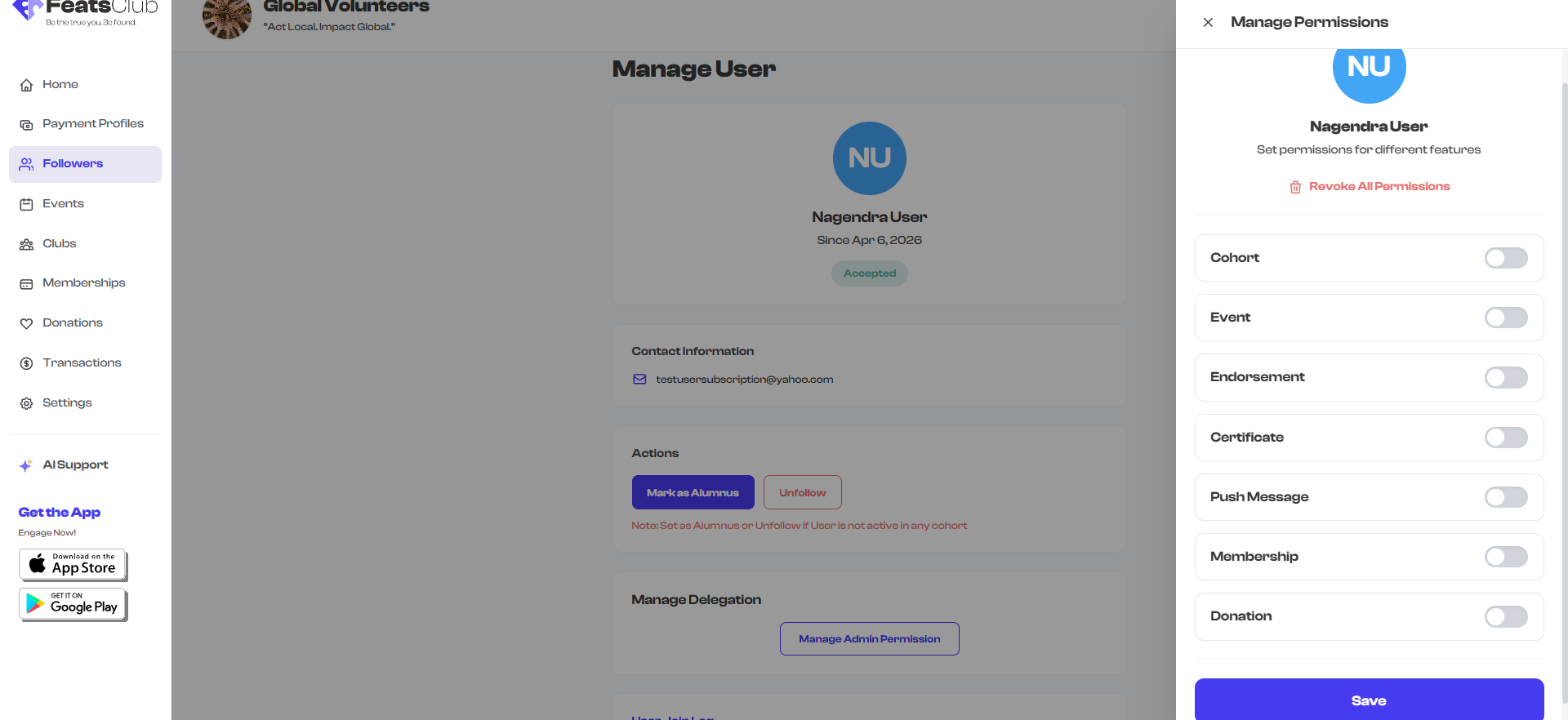Viewport: 1568px width, 720px height.
Task: Select Followers in the sidebar
Action: (x=85, y=164)
